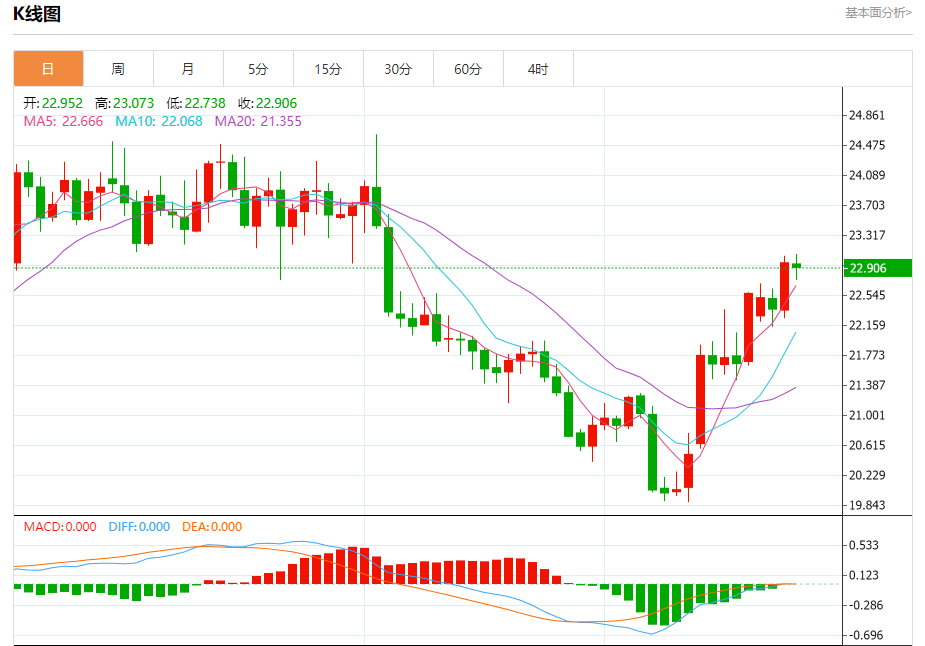Open the 4时 interval tab
The image size is (925, 646).
tap(538, 69)
